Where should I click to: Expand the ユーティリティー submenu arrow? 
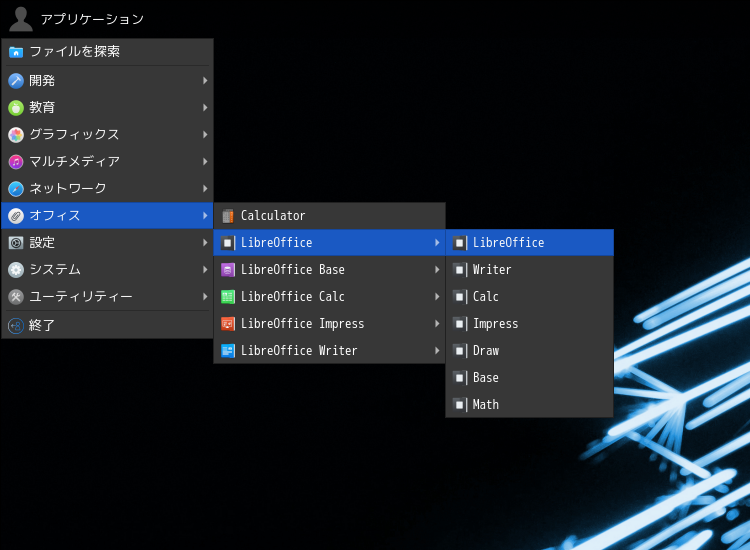[205, 297]
